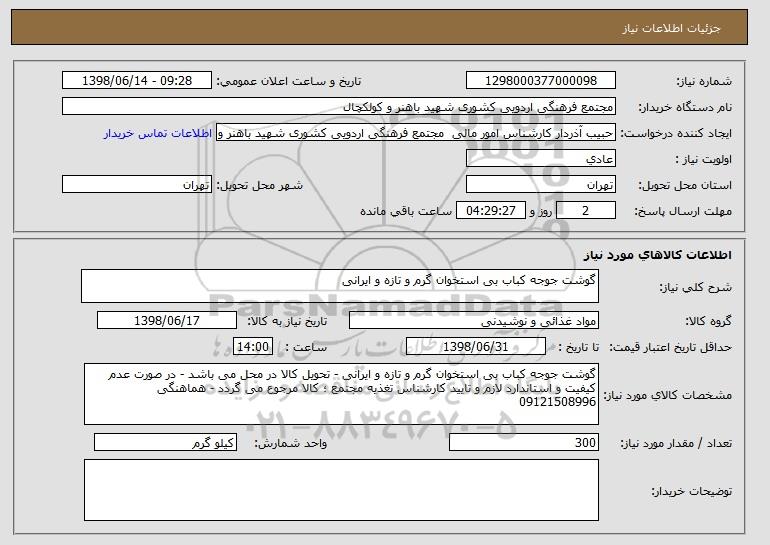Image resolution: width=770 pixels, height=545 pixels.
Task: Click the جزئیات اطلاعات نیاز header title
Action: (x=671, y=28)
